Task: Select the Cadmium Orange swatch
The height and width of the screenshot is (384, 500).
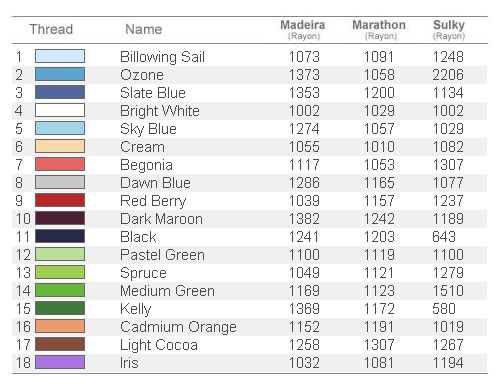Action: [60, 326]
